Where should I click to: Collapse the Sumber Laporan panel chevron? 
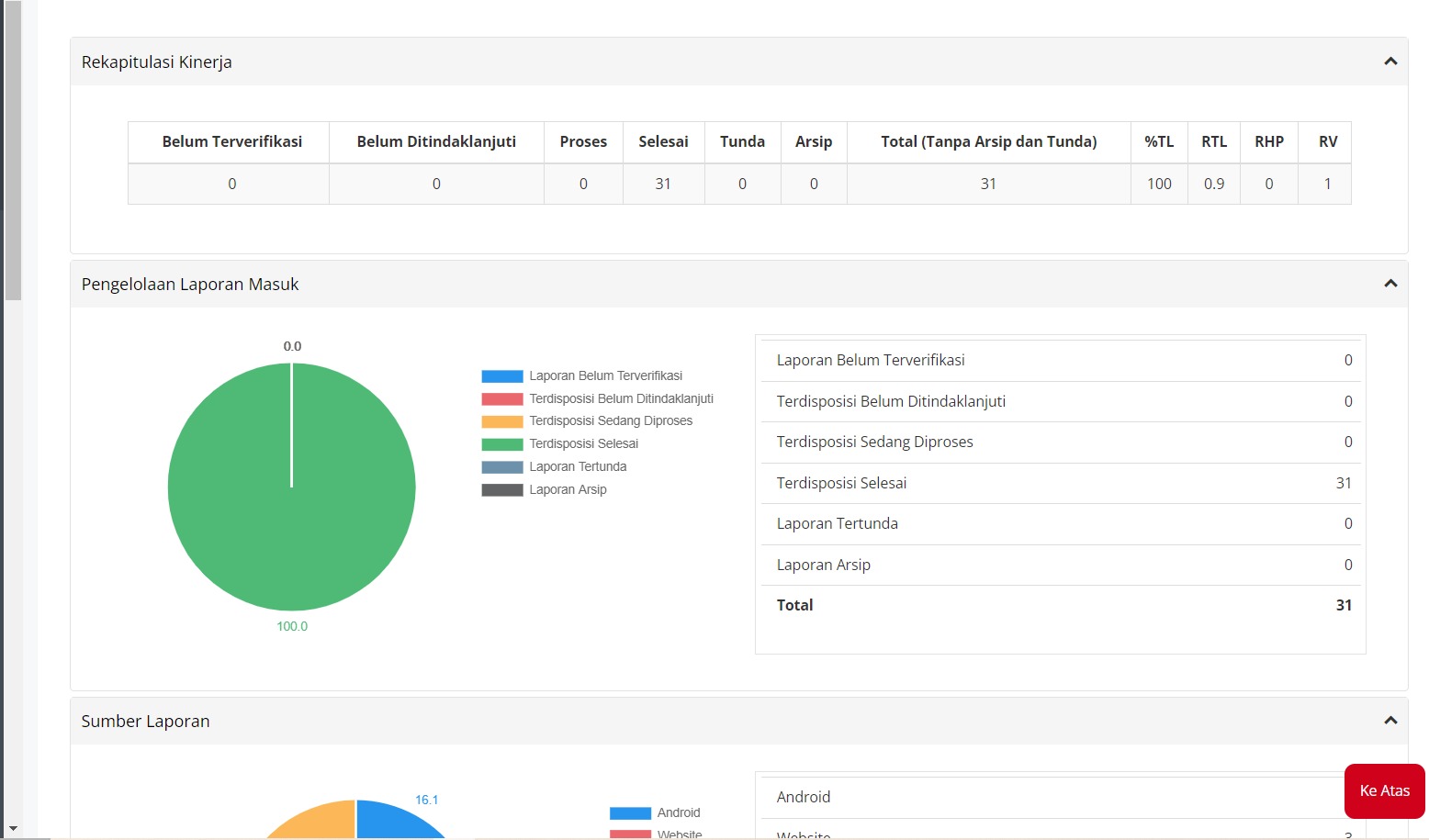tap(1390, 721)
